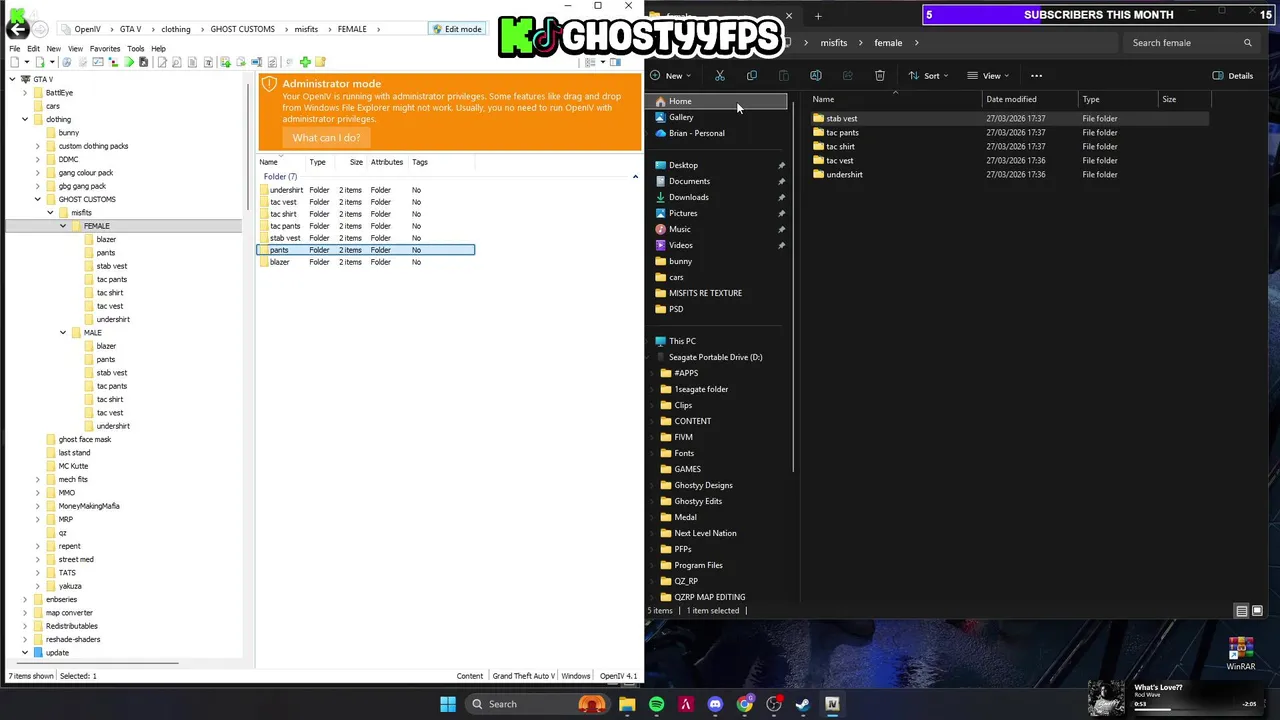Open the View dropdown in File Explorer toolbar
Screen dimensions: 1280x720
click(989, 76)
